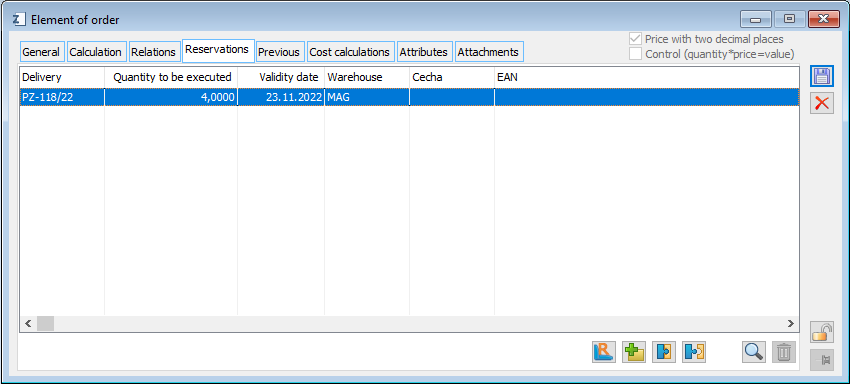850x384 pixels.
Task: Open the General tab
Action: (x=42, y=52)
